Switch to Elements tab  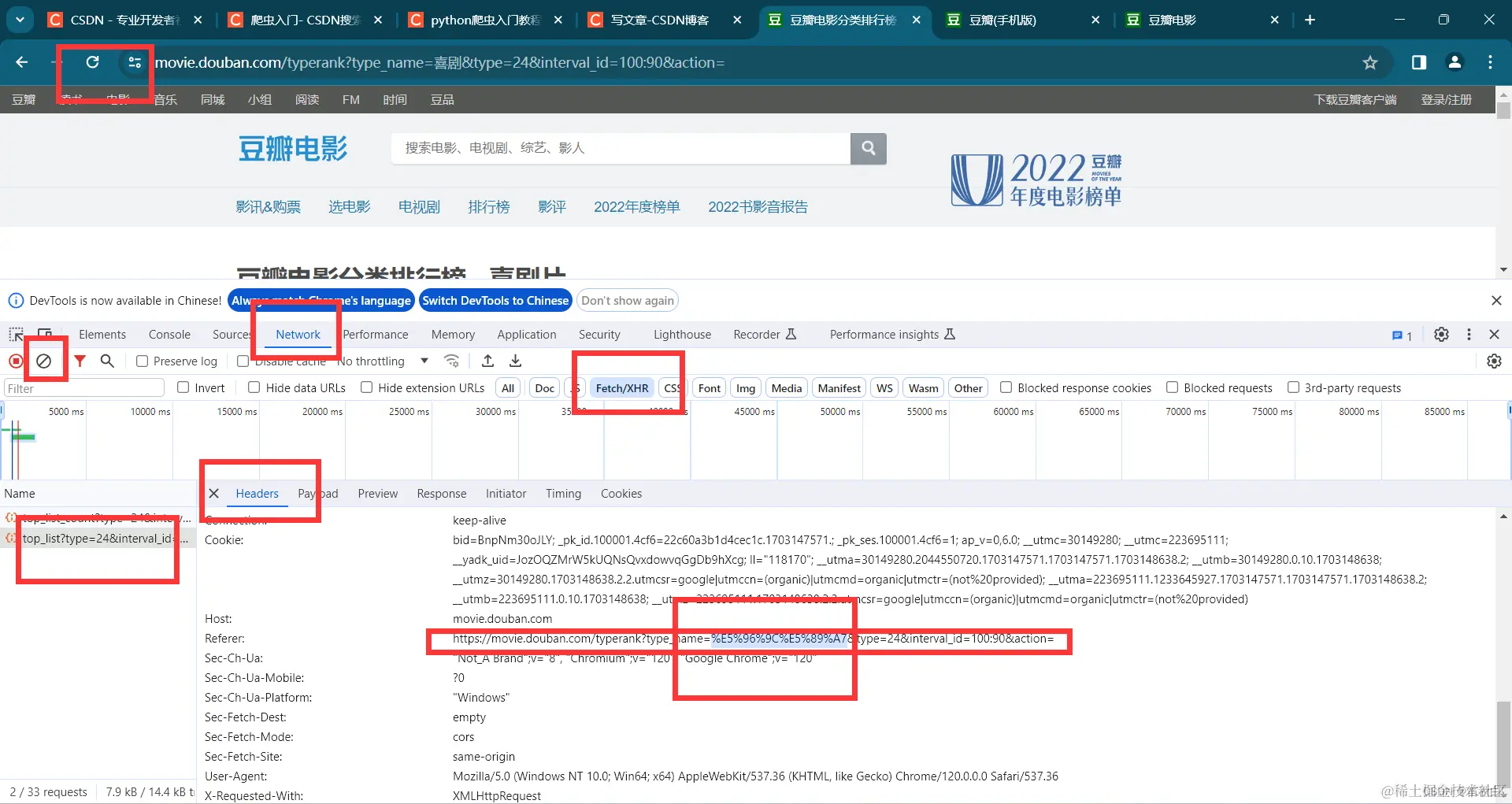[x=102, y=334]
